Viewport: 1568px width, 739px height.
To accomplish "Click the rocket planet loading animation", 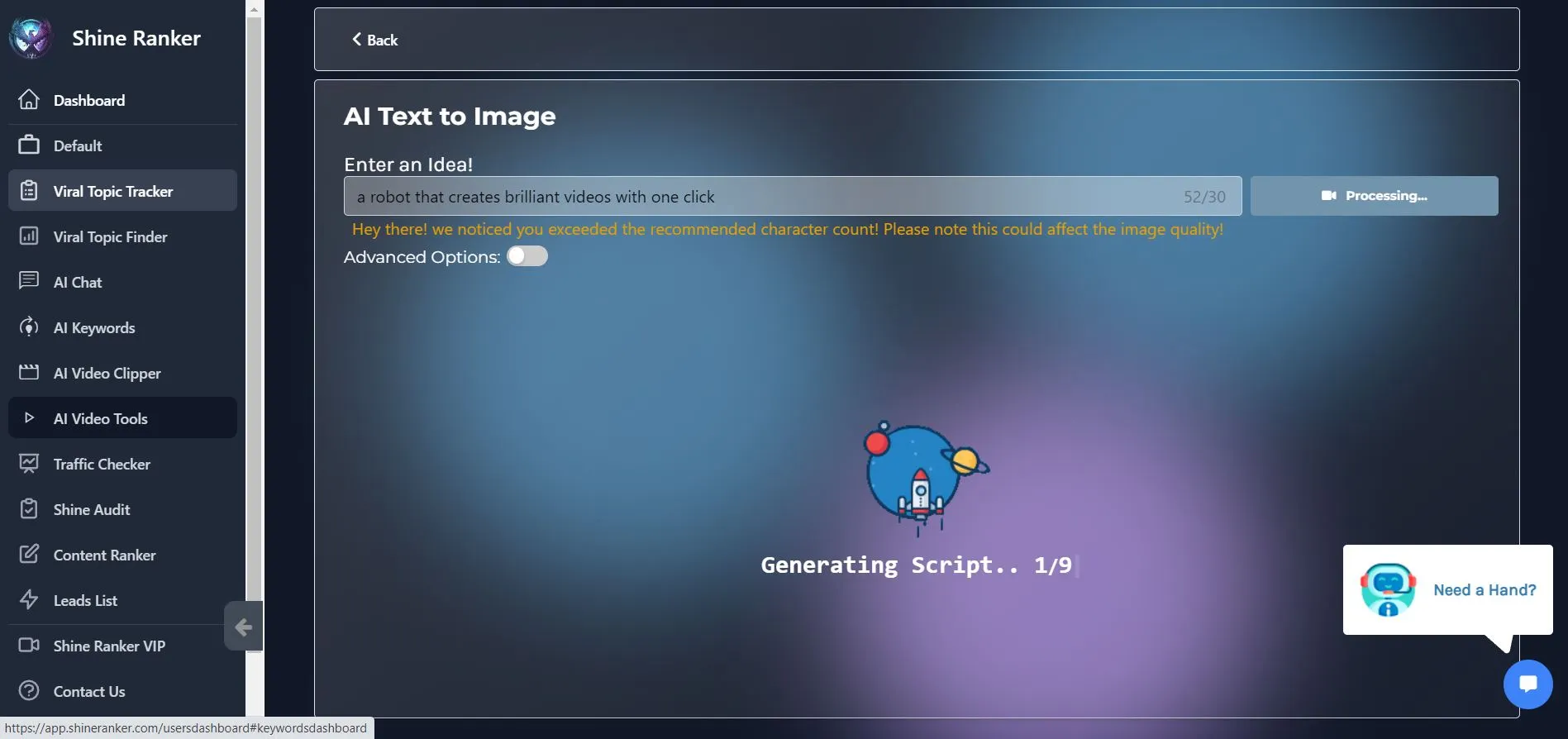I will [925, 478].
